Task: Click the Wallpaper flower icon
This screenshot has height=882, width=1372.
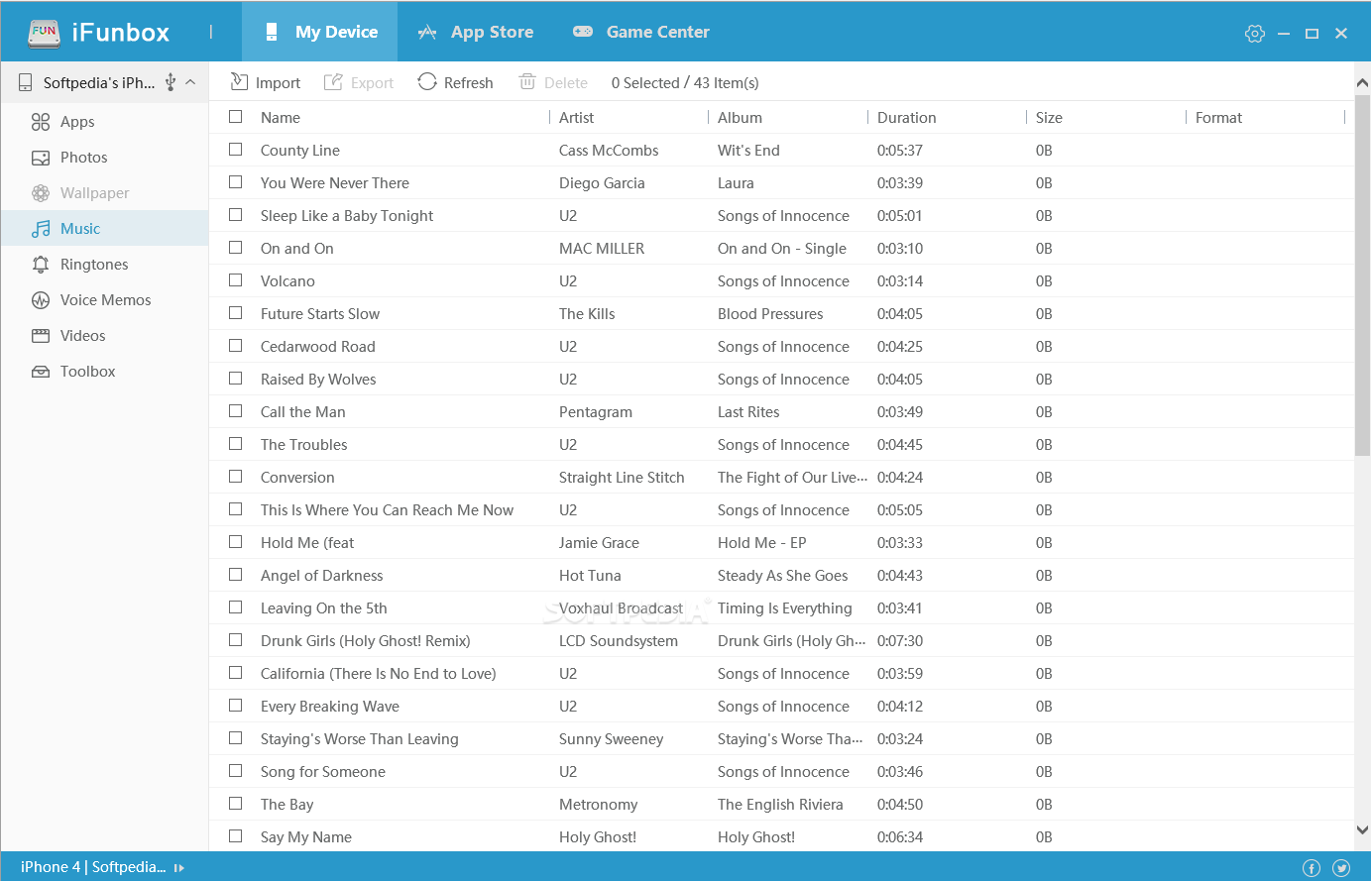Action: tap(41, 193)
